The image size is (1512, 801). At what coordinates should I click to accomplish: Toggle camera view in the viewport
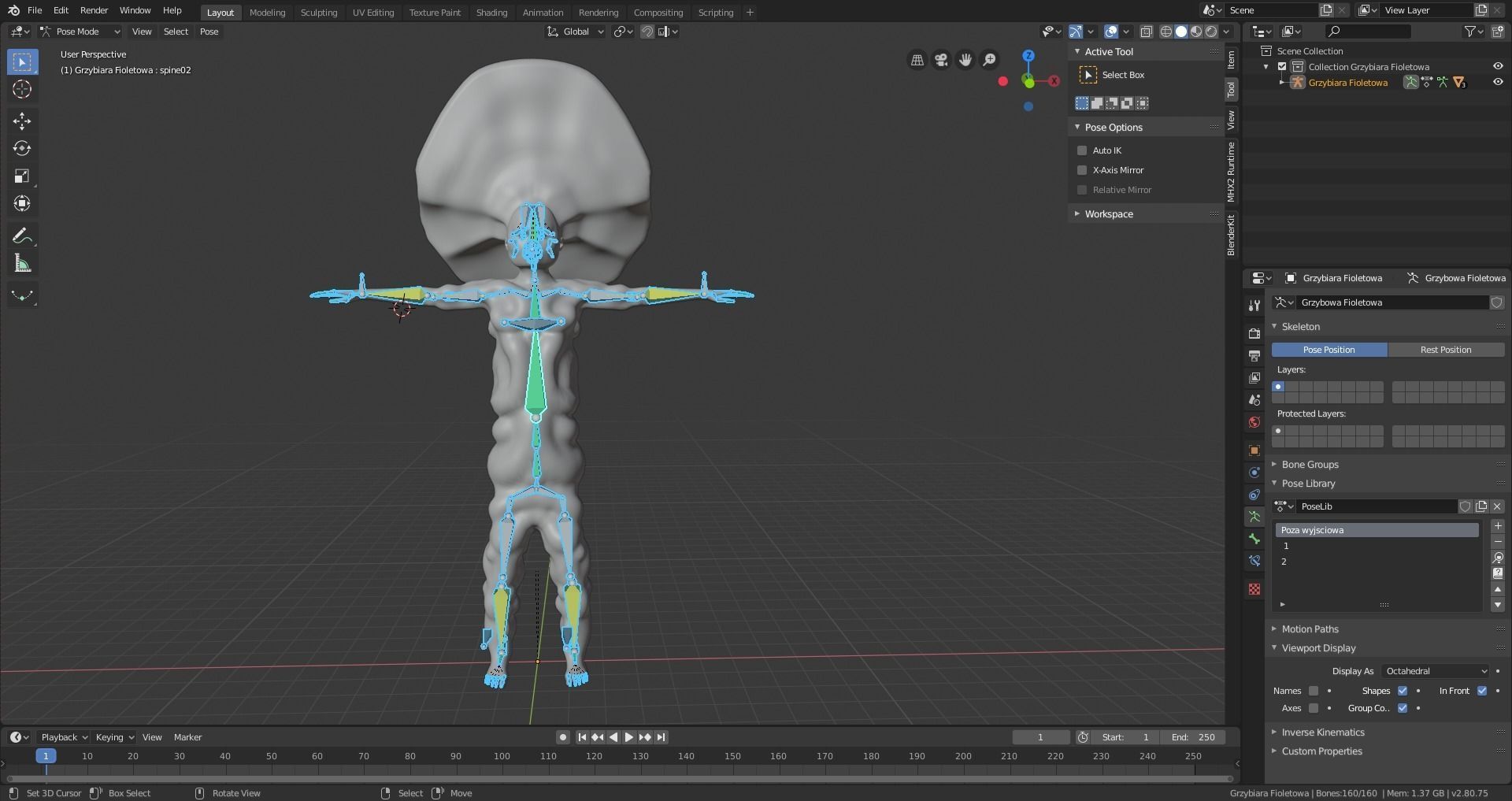coord(941,60)
